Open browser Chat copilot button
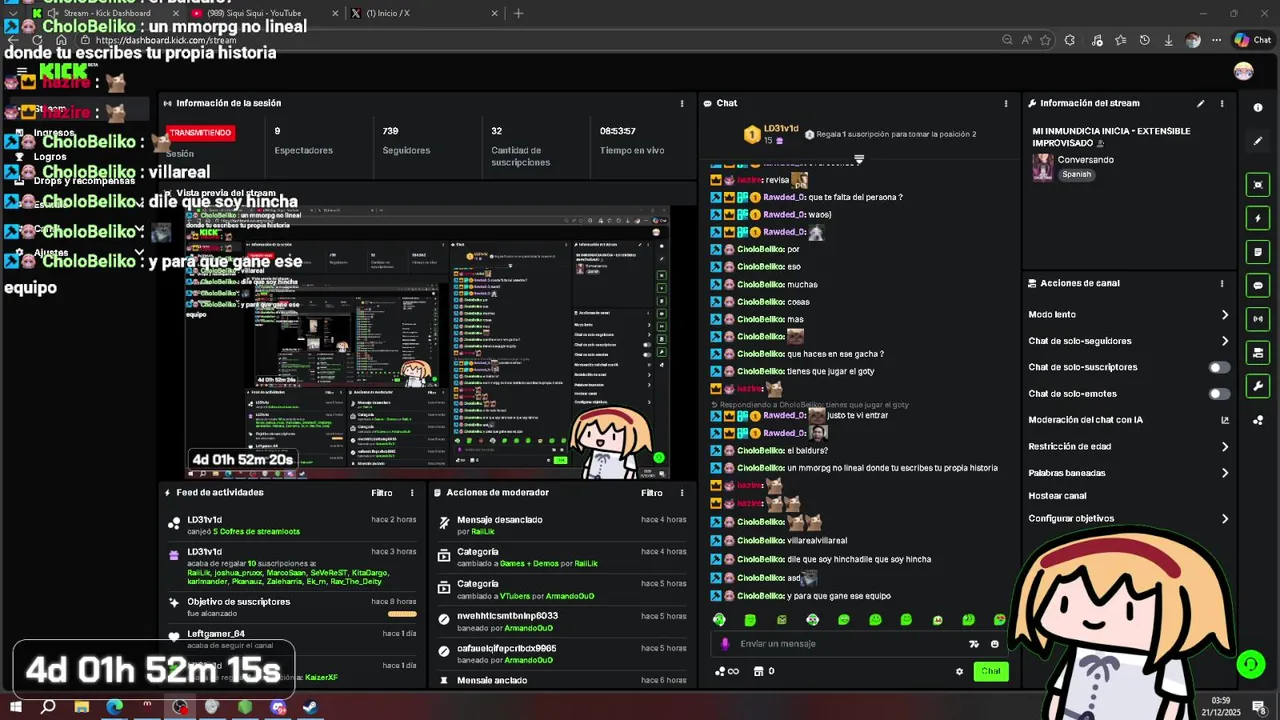This screenshot has width=1280, height=720. [x=1253, y=40]
